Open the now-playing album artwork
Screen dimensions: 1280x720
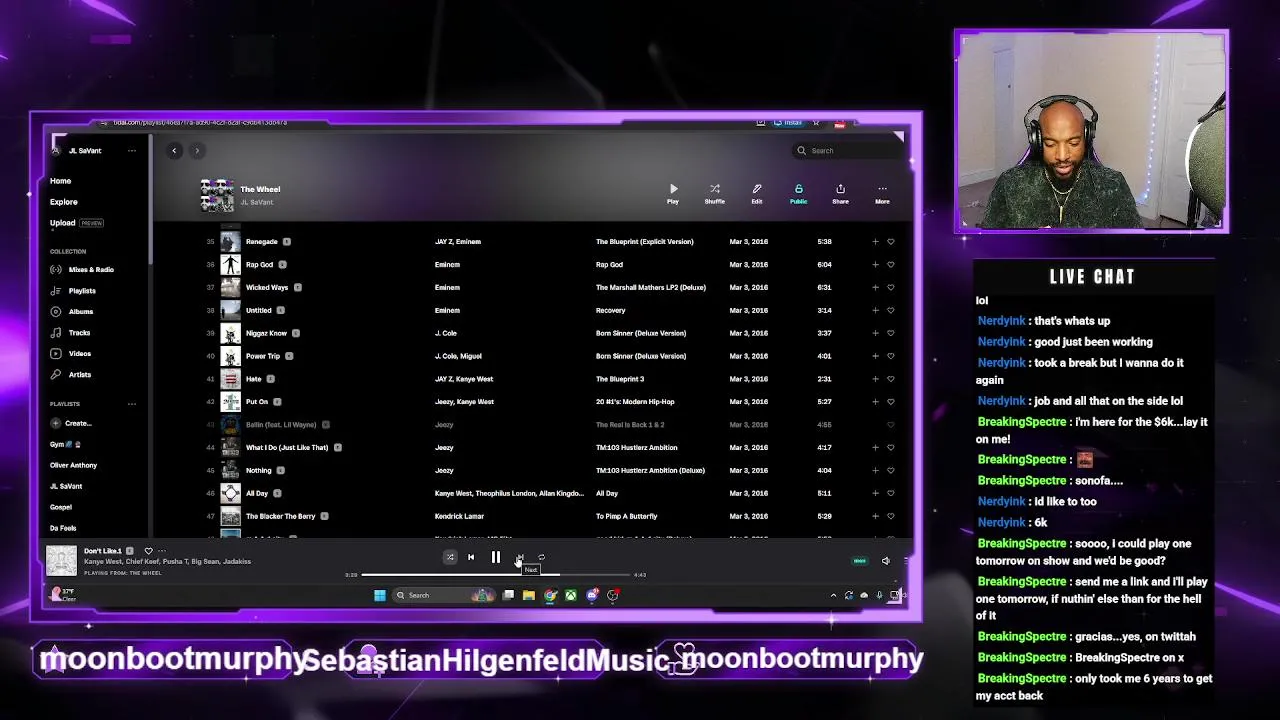coord(61,561)
